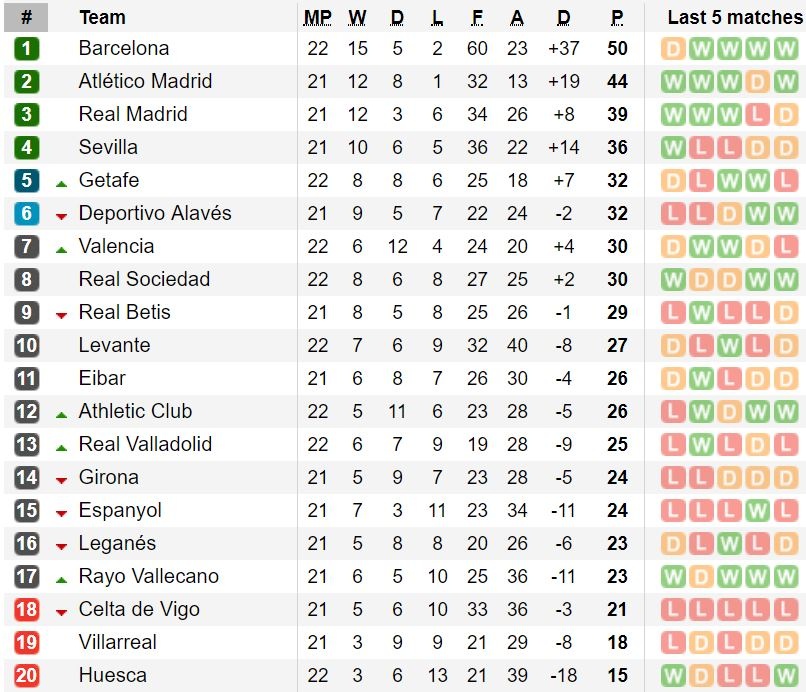
Task: Click Celta de Vigo's rank 18 badge
Action: tap(27, 610)
